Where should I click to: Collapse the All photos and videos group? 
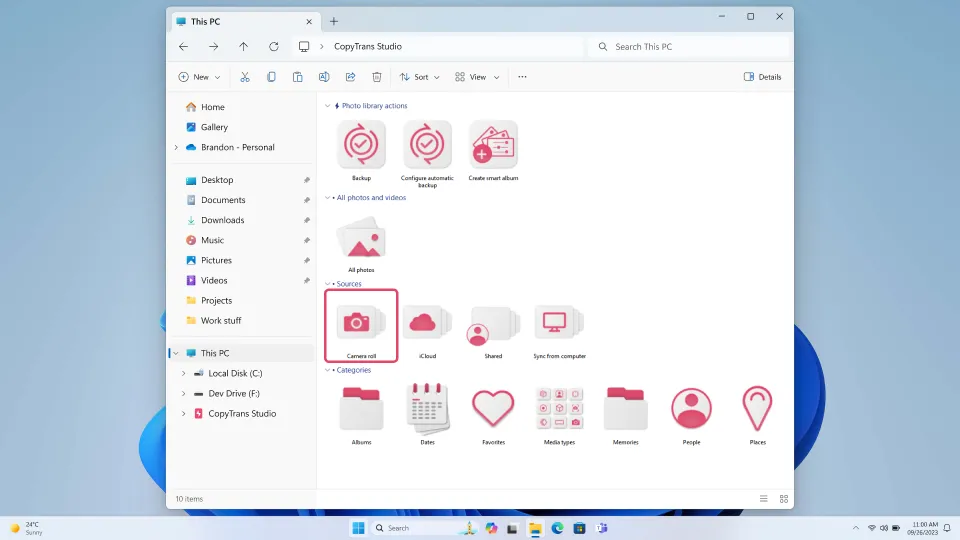tap(328, 198)
